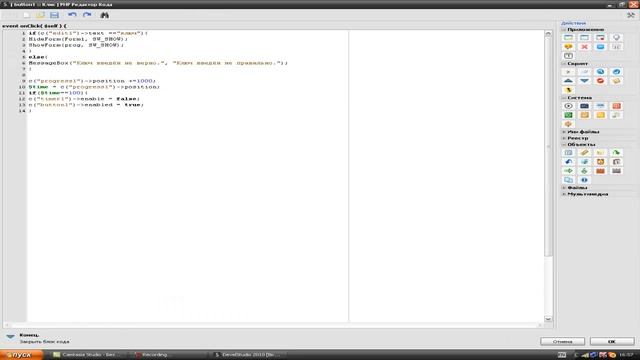Open search with the binoculars icon
640x360 pixels.
tap(104, 15)
